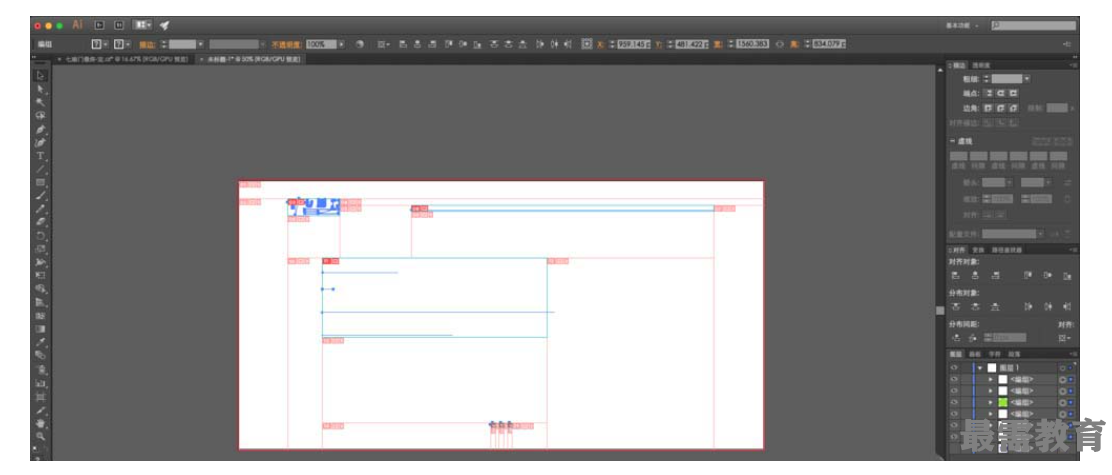Hide the green-thumbnail group's eye icon
Screen dimensions: 1112x475
click(x=954, y=402)
